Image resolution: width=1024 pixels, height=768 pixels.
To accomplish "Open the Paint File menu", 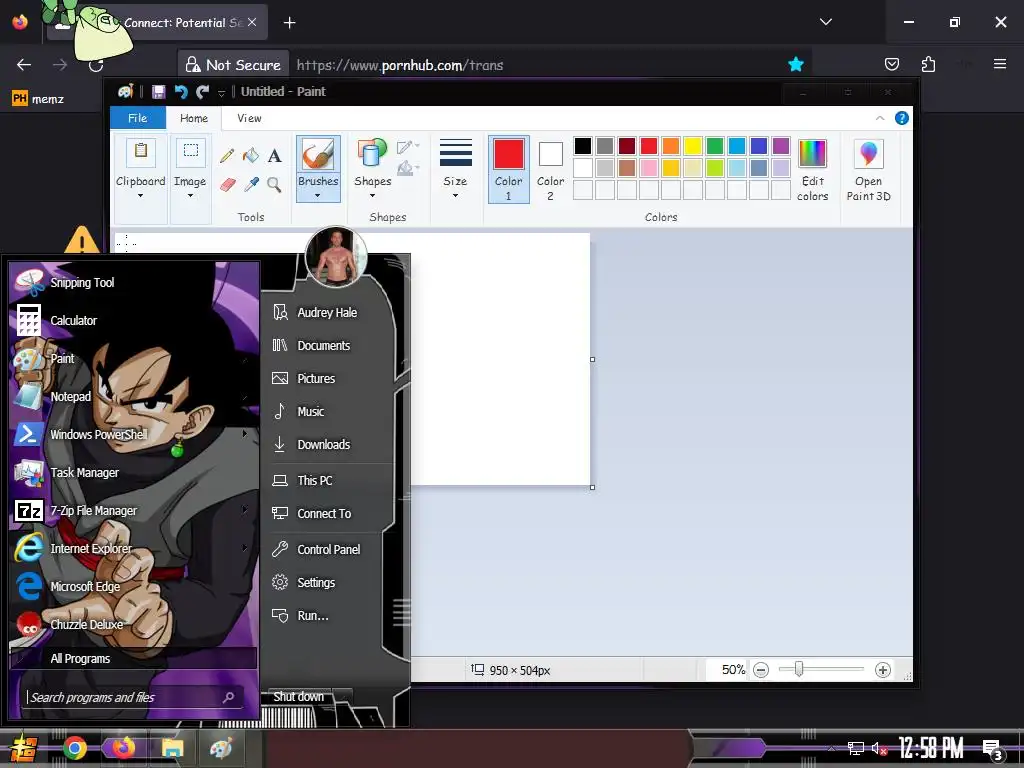I will 137,118.
